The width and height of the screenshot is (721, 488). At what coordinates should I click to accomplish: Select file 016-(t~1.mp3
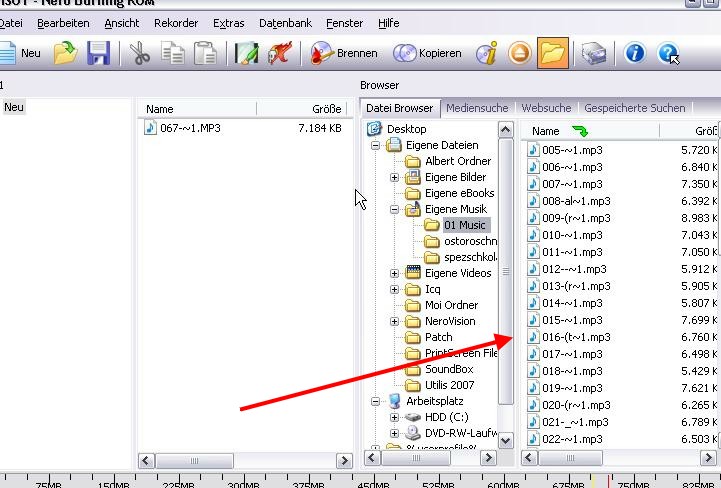click(576, 337)
